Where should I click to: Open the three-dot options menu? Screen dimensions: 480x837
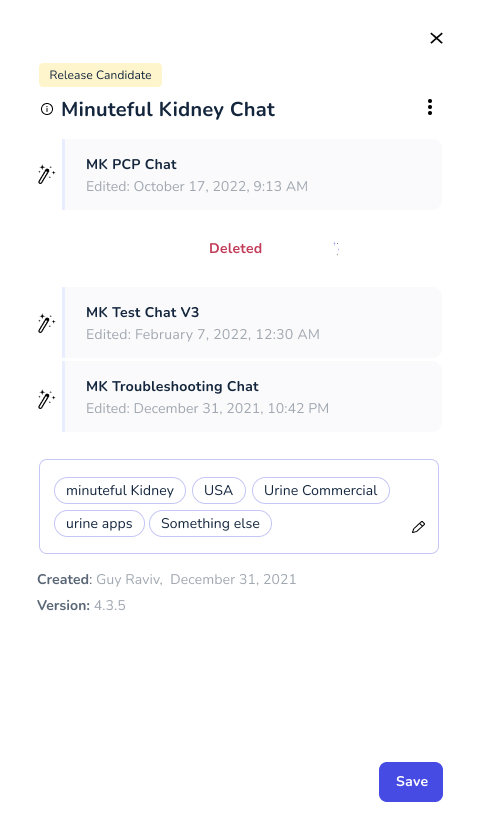pyautogui.click(x=430, y=107)
